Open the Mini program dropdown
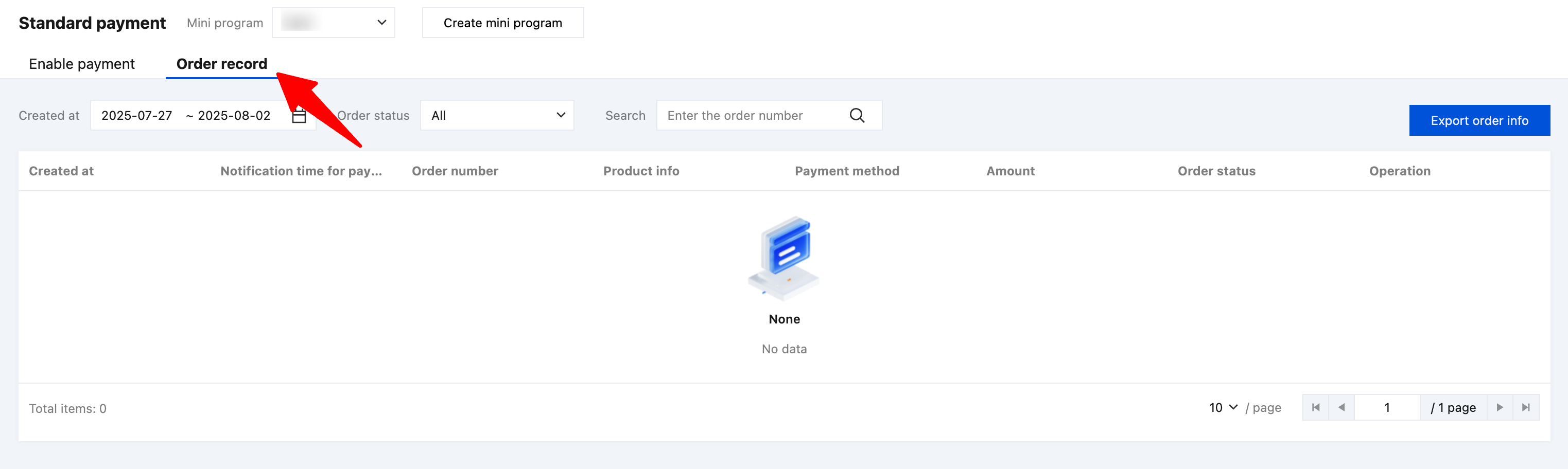Image resolution: width=1568 pixels, height=469 pixels. (333, 23)
